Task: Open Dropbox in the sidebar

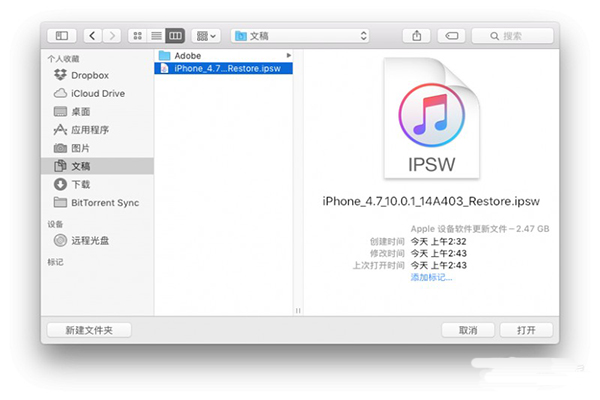Action: coord(90,75)
